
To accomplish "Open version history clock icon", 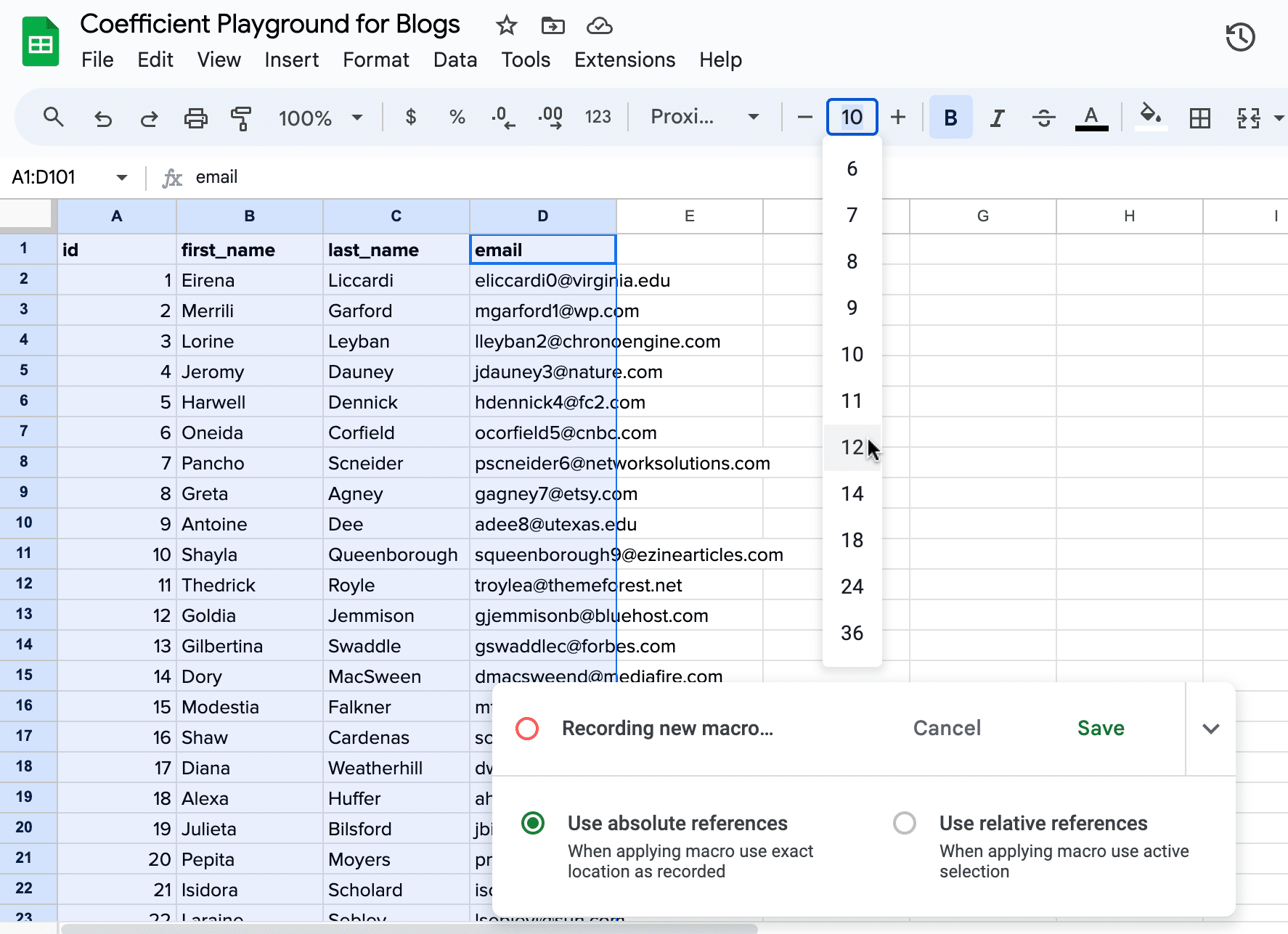I will (1240, 38).
